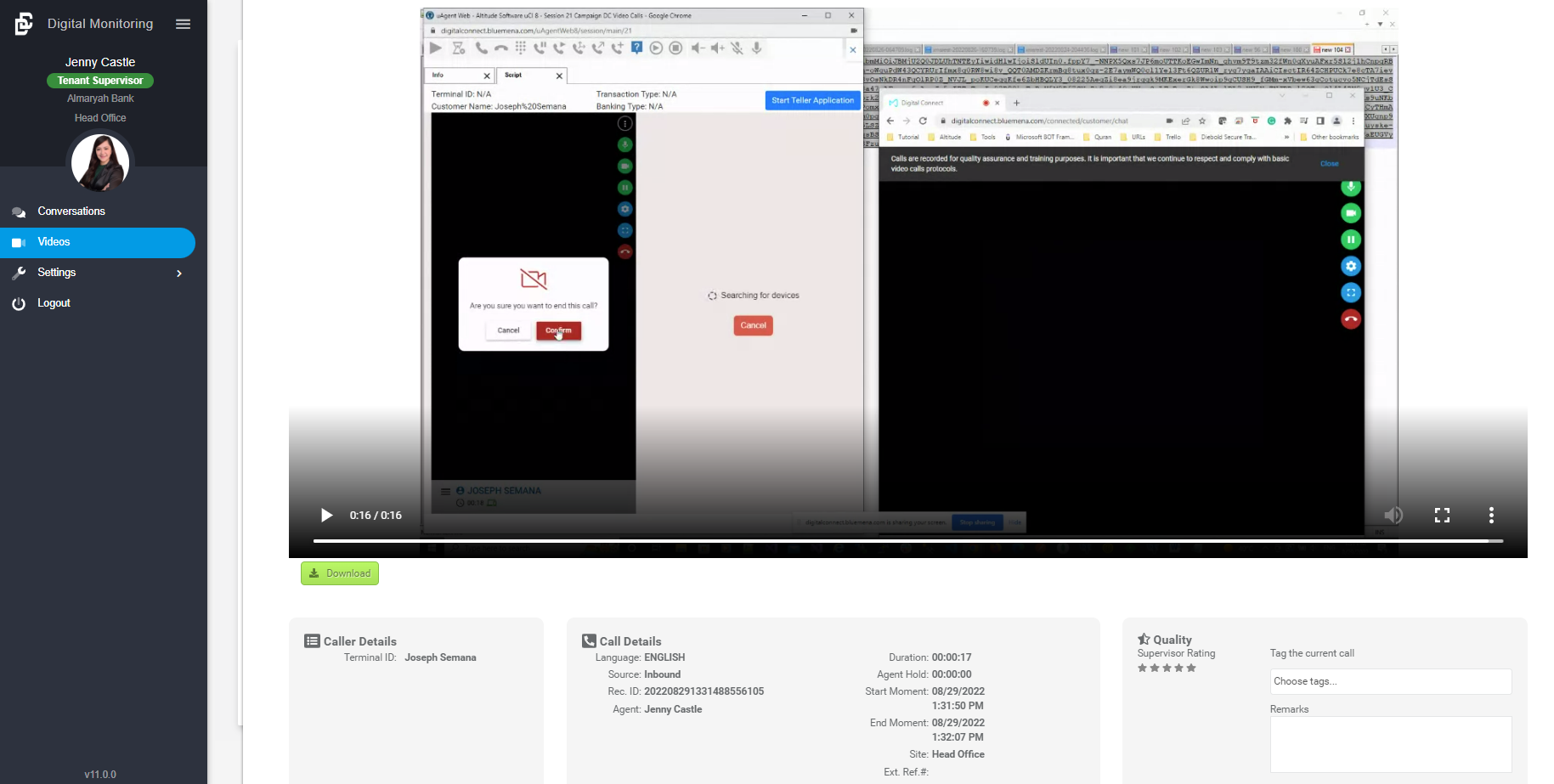The width and height of the screenshot is (1554, 784).
Task: Expand the Settings submenu chevron
Action: click(x=178, y=274)
